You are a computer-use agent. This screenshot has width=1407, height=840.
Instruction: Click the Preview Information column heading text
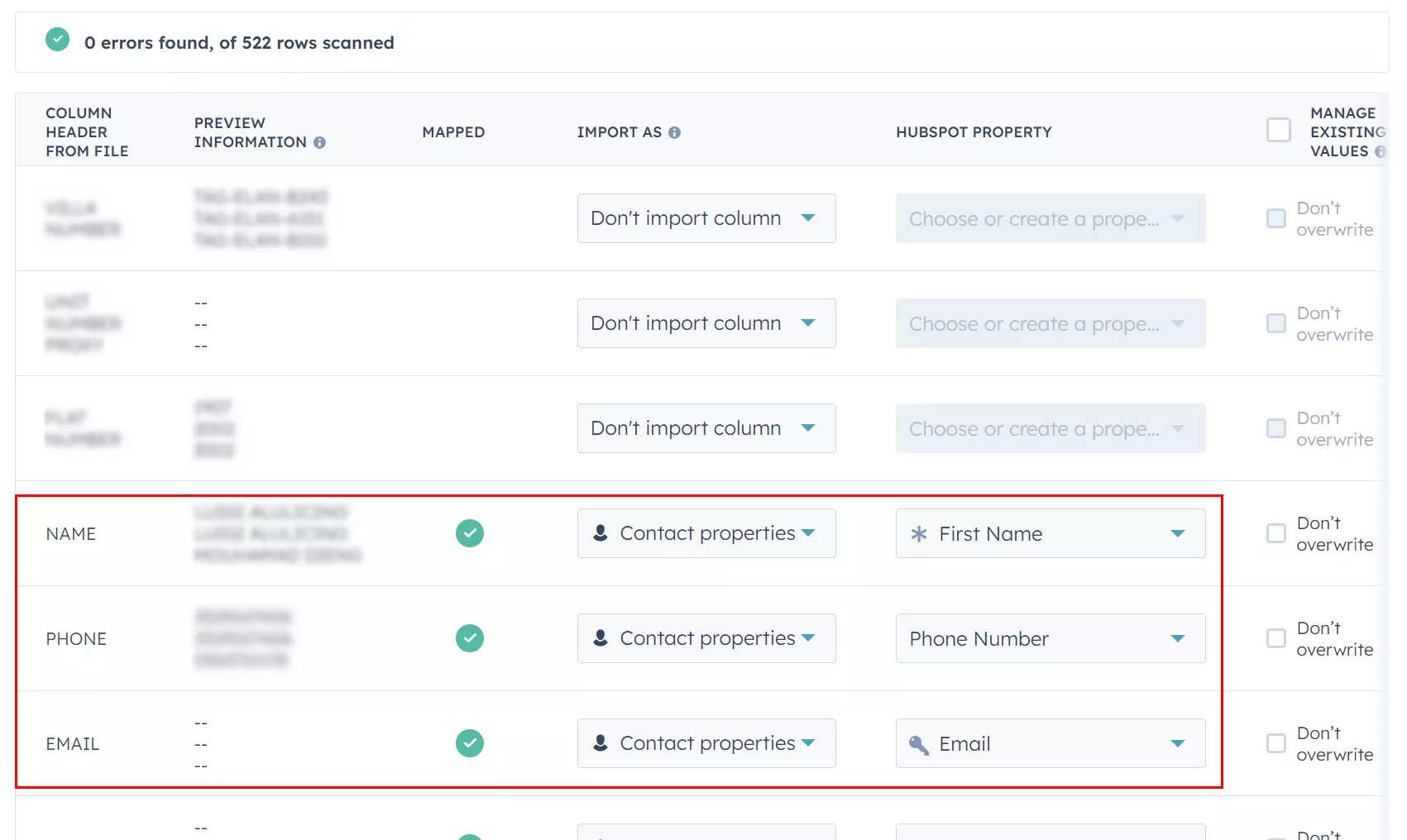tap(251, 132)
